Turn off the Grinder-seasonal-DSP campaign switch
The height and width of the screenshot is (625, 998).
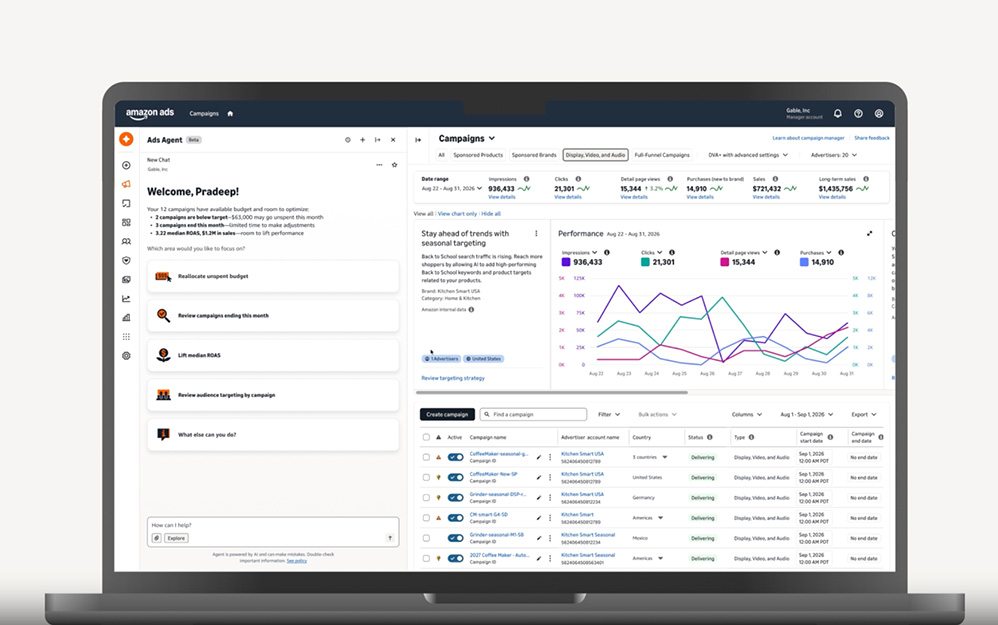click(x=456, y=498)
